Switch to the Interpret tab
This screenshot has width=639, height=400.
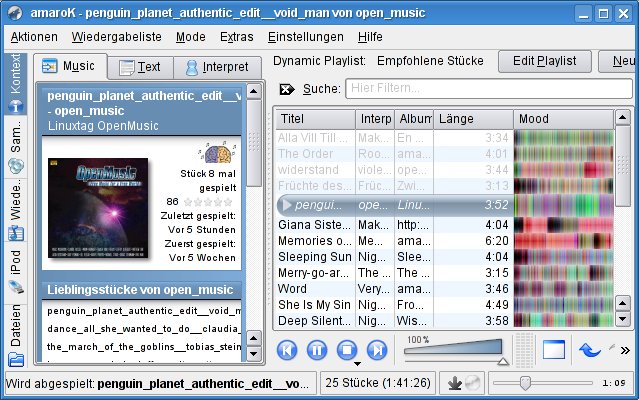[x=218, y=67]
